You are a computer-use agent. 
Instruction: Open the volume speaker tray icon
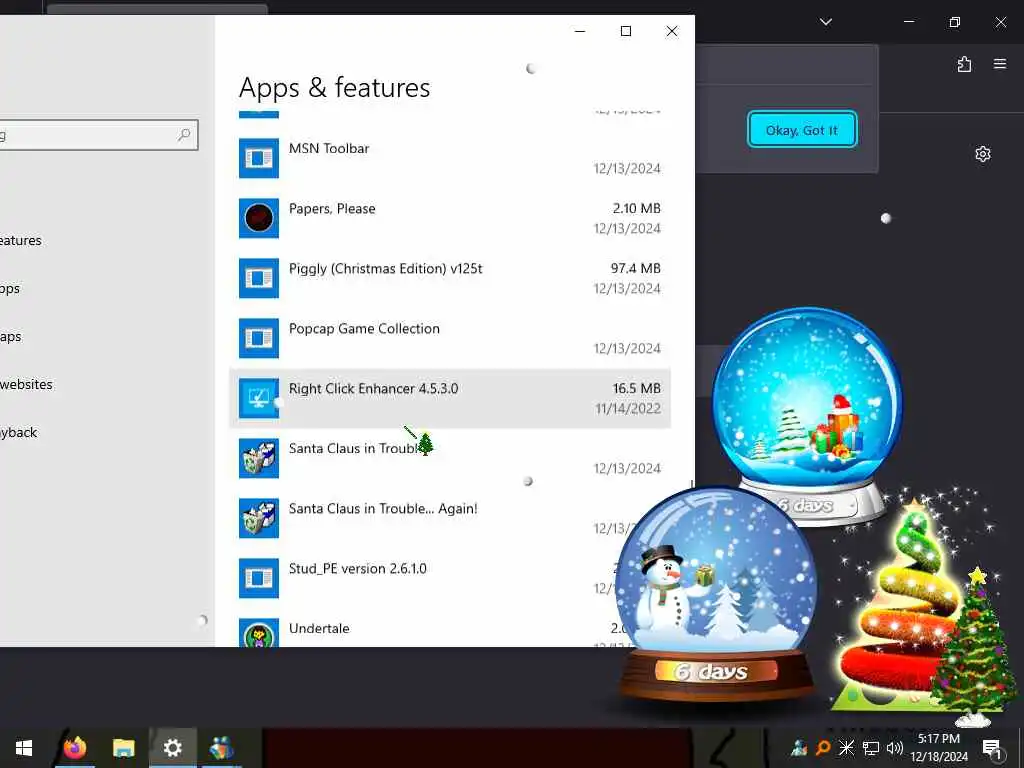point(895,748)
